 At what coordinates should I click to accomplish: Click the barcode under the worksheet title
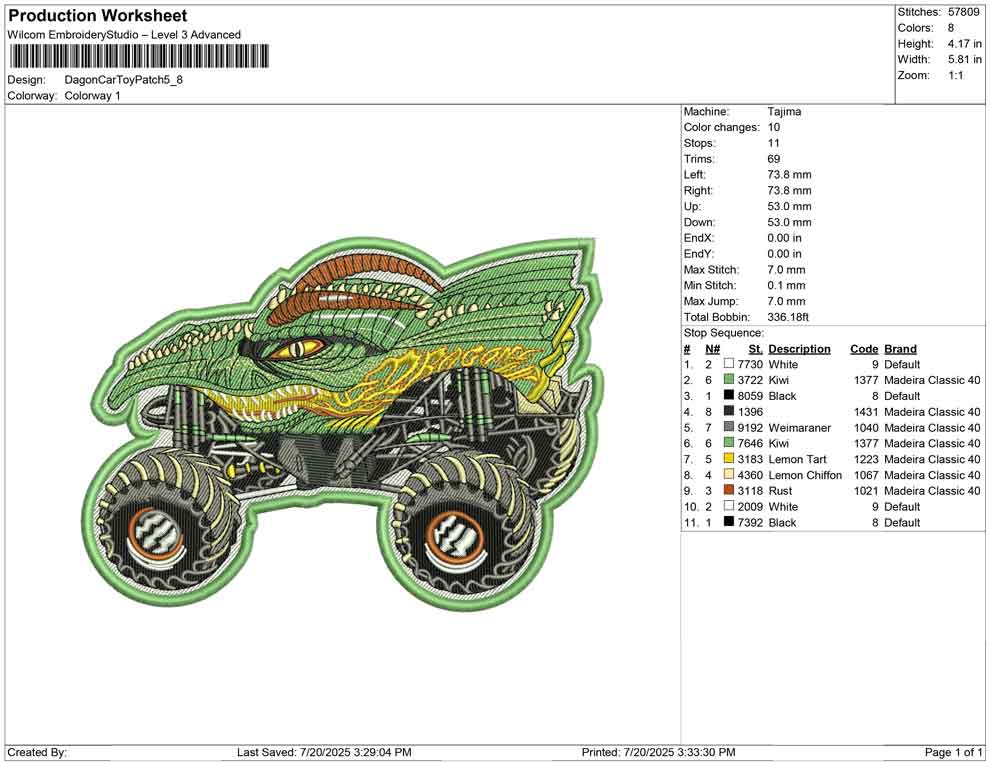[x=138, y=56]
